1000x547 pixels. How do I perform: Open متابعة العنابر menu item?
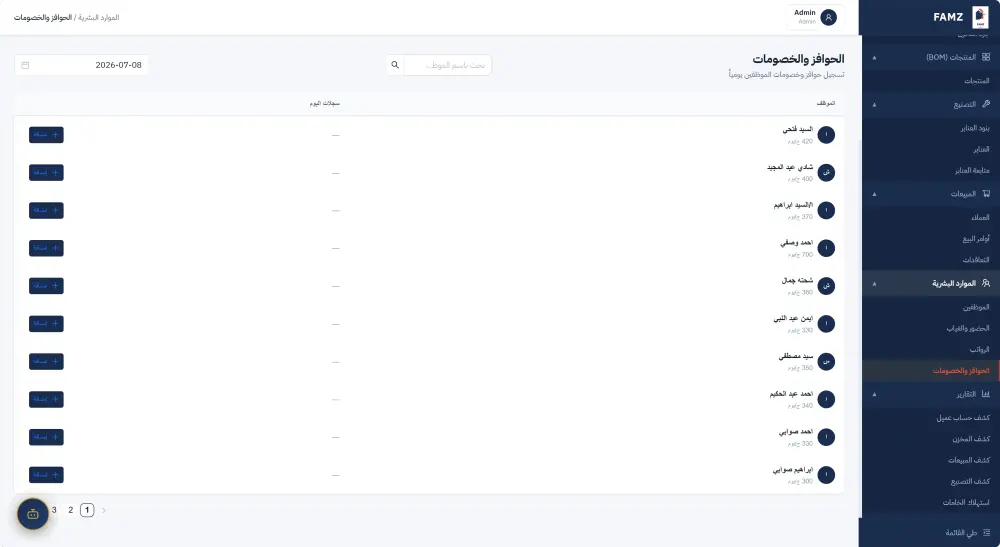coord(972,170)
